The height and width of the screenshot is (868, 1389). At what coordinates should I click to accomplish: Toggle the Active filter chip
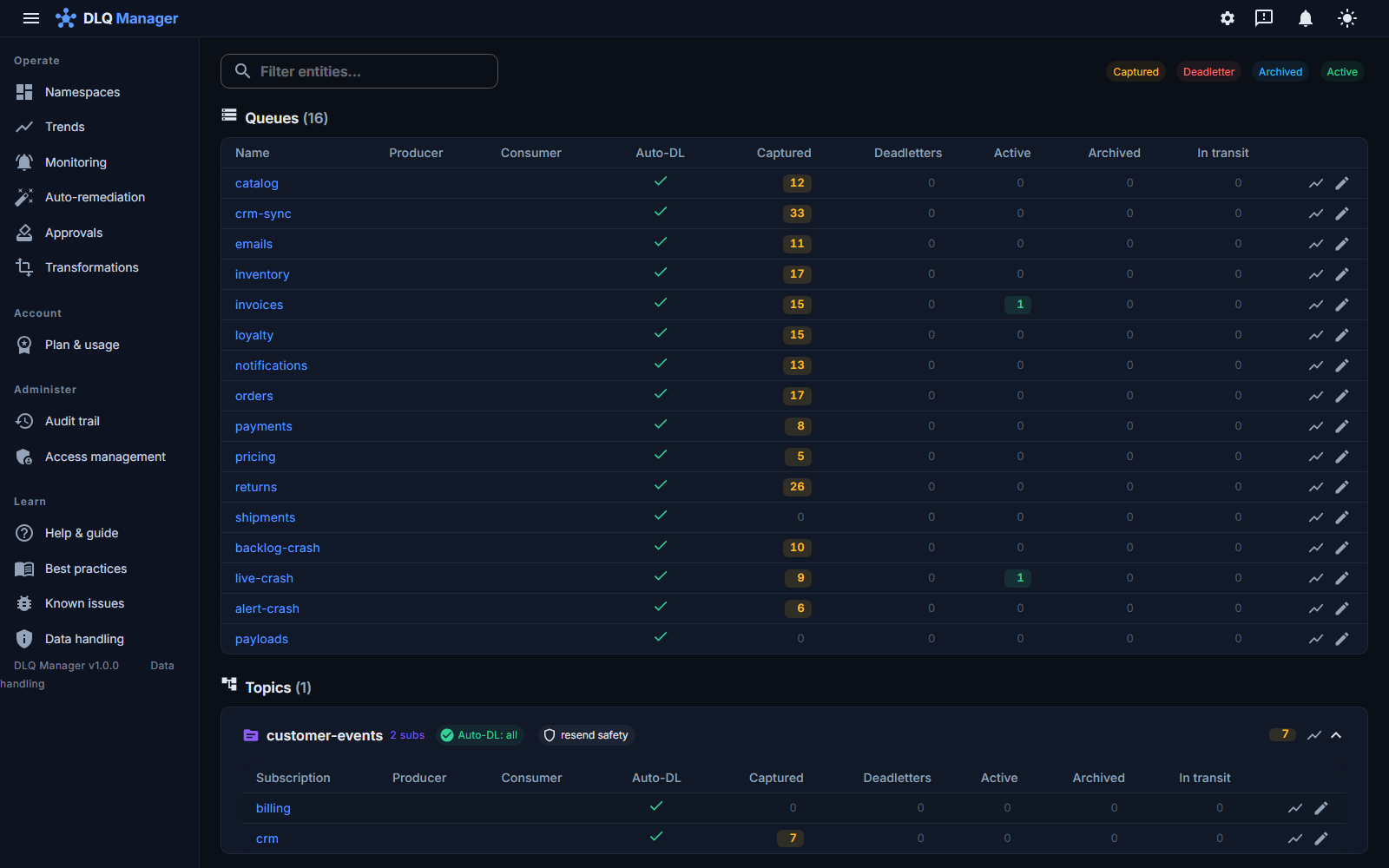1342,72
